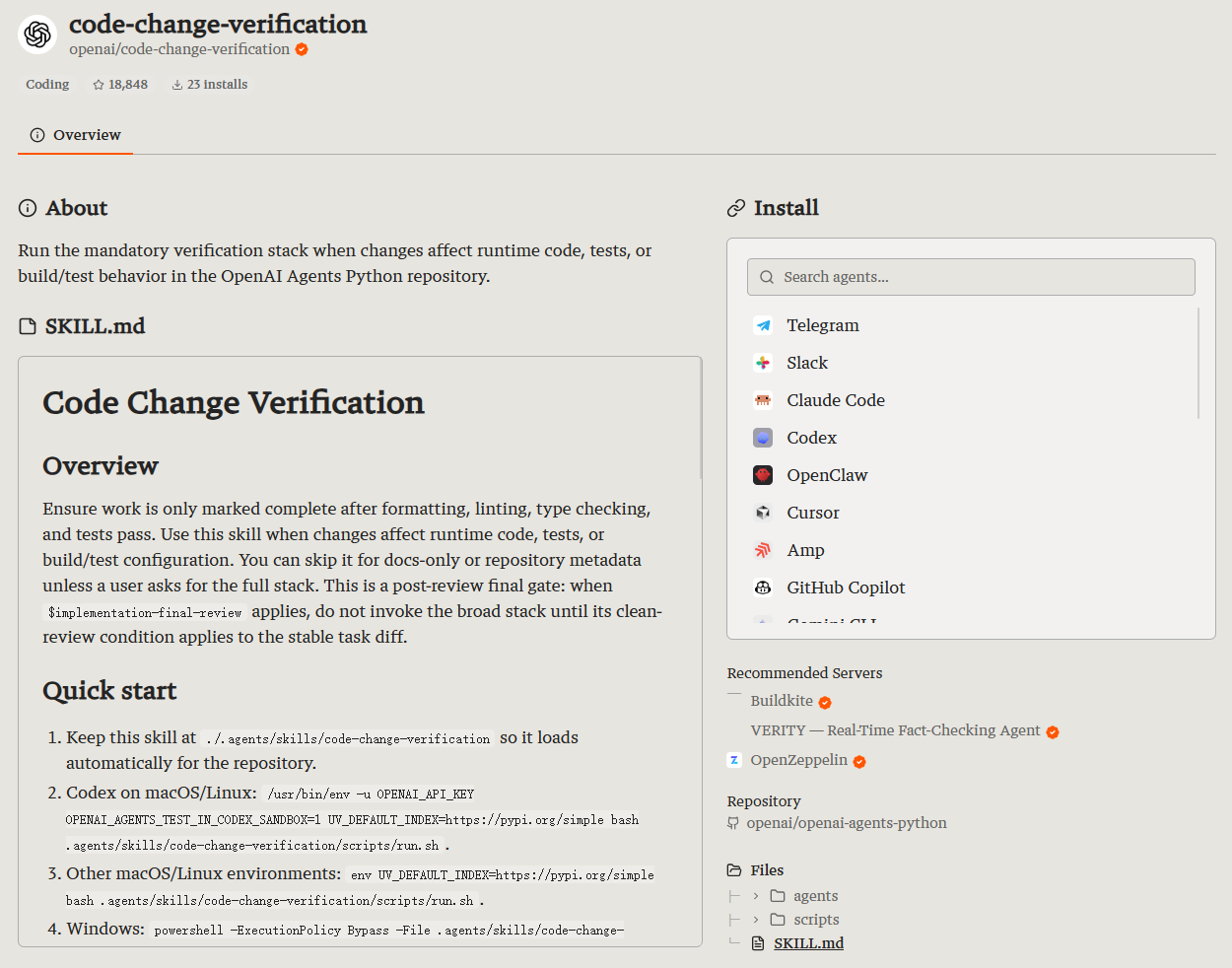The height and width of the screenshot is (968, 1232).
Task: Open VERITY Real-Time Fact-Checking Agent link
Action: (895, 730)
